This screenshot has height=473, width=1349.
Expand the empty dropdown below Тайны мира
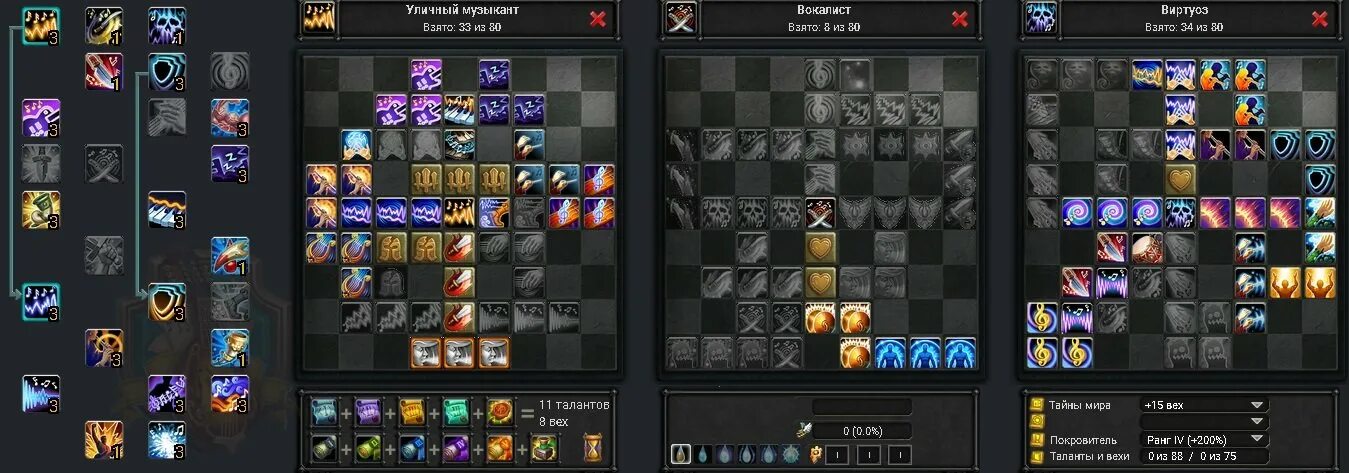(1204, 422)
